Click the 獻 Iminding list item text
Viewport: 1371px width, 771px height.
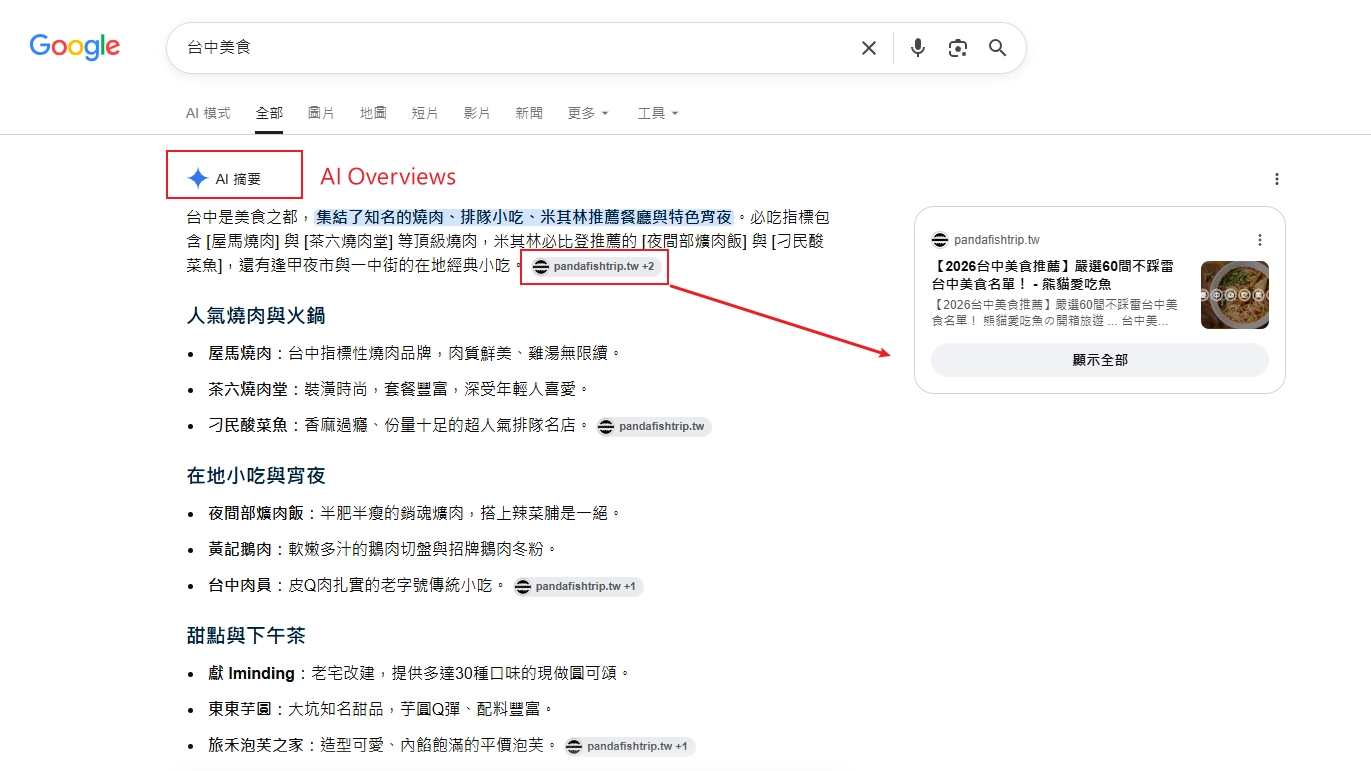point(420,673)
